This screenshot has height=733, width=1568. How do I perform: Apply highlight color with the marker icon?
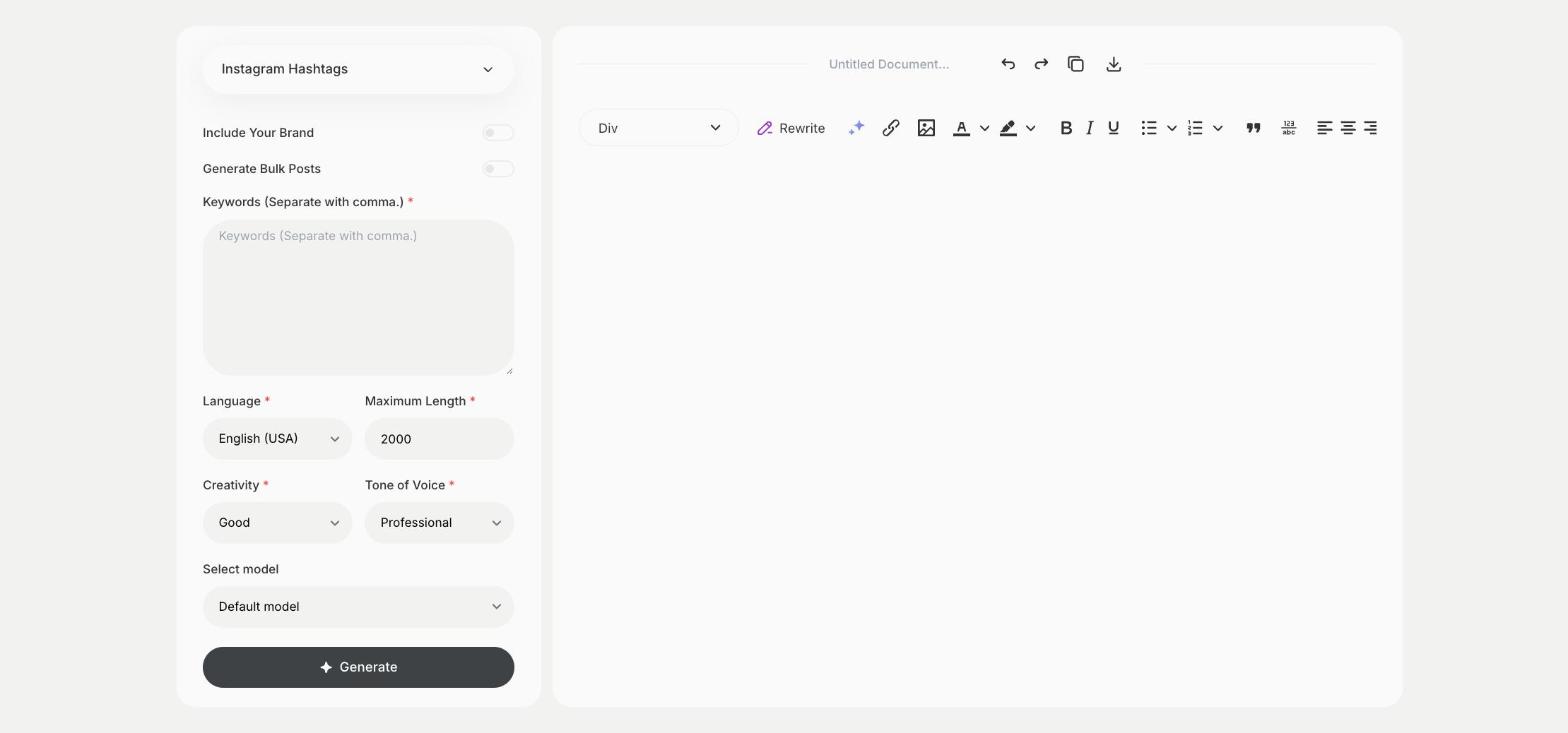pos(1008,128)
